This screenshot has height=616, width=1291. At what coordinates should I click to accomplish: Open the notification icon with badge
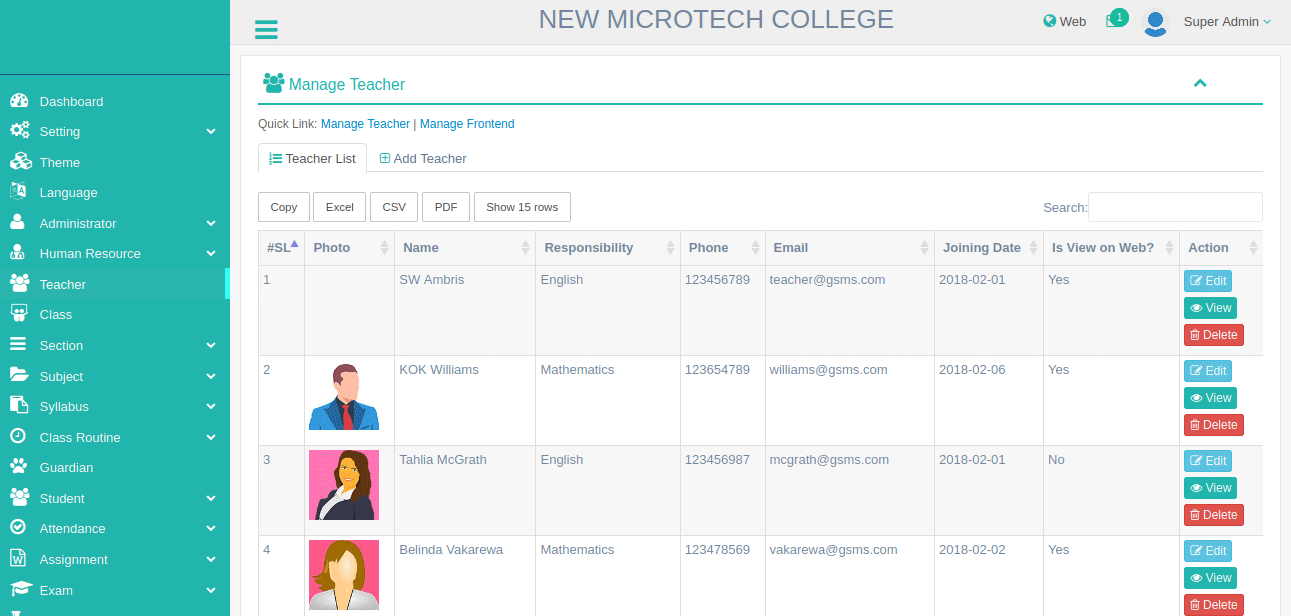pyautogui.click(x=1114, y=21)
